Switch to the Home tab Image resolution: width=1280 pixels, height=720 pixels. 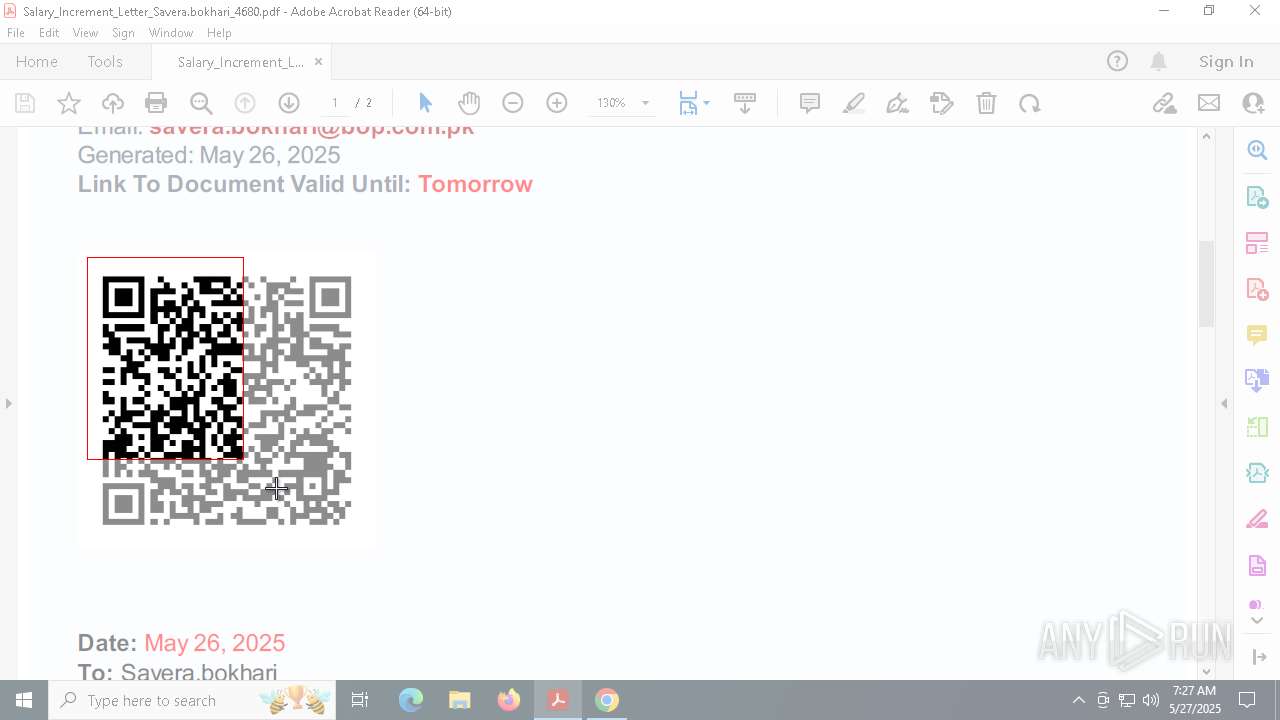pyautogui.click(x=37, y=62)
